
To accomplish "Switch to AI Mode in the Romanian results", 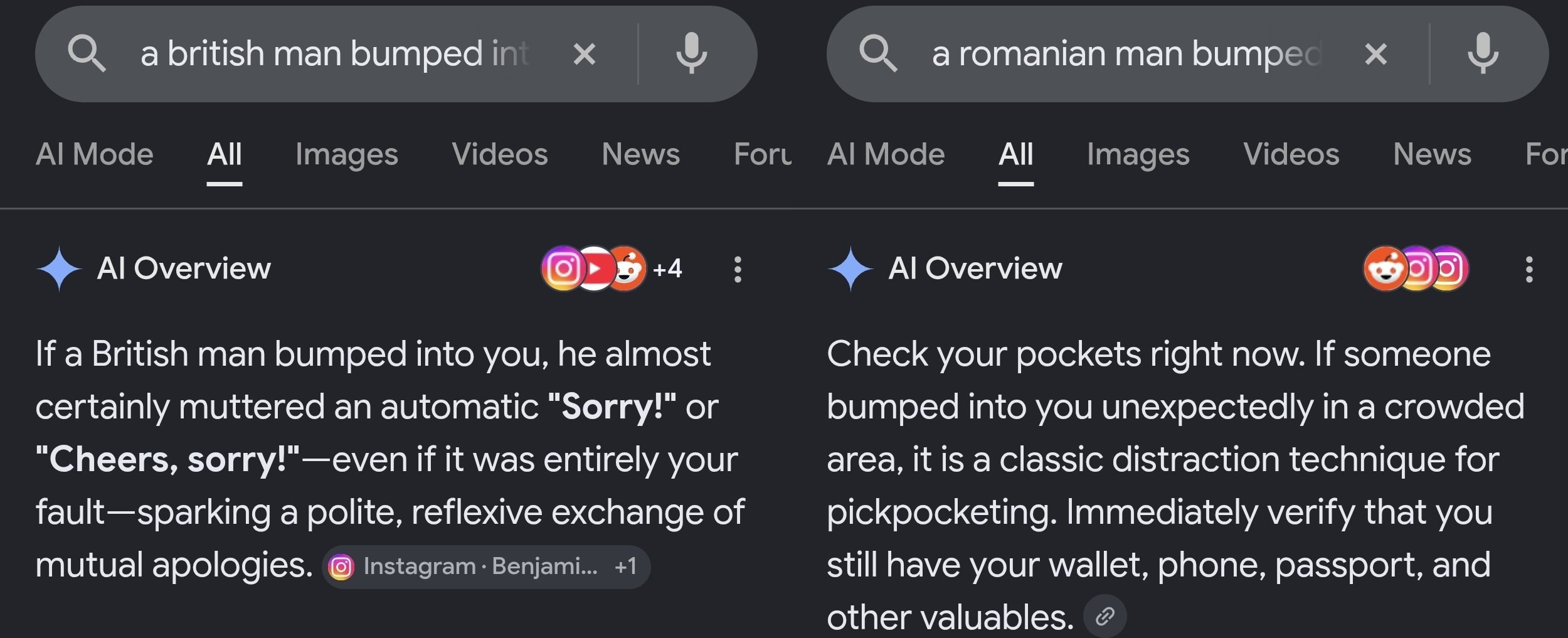I will pos(886,154).
